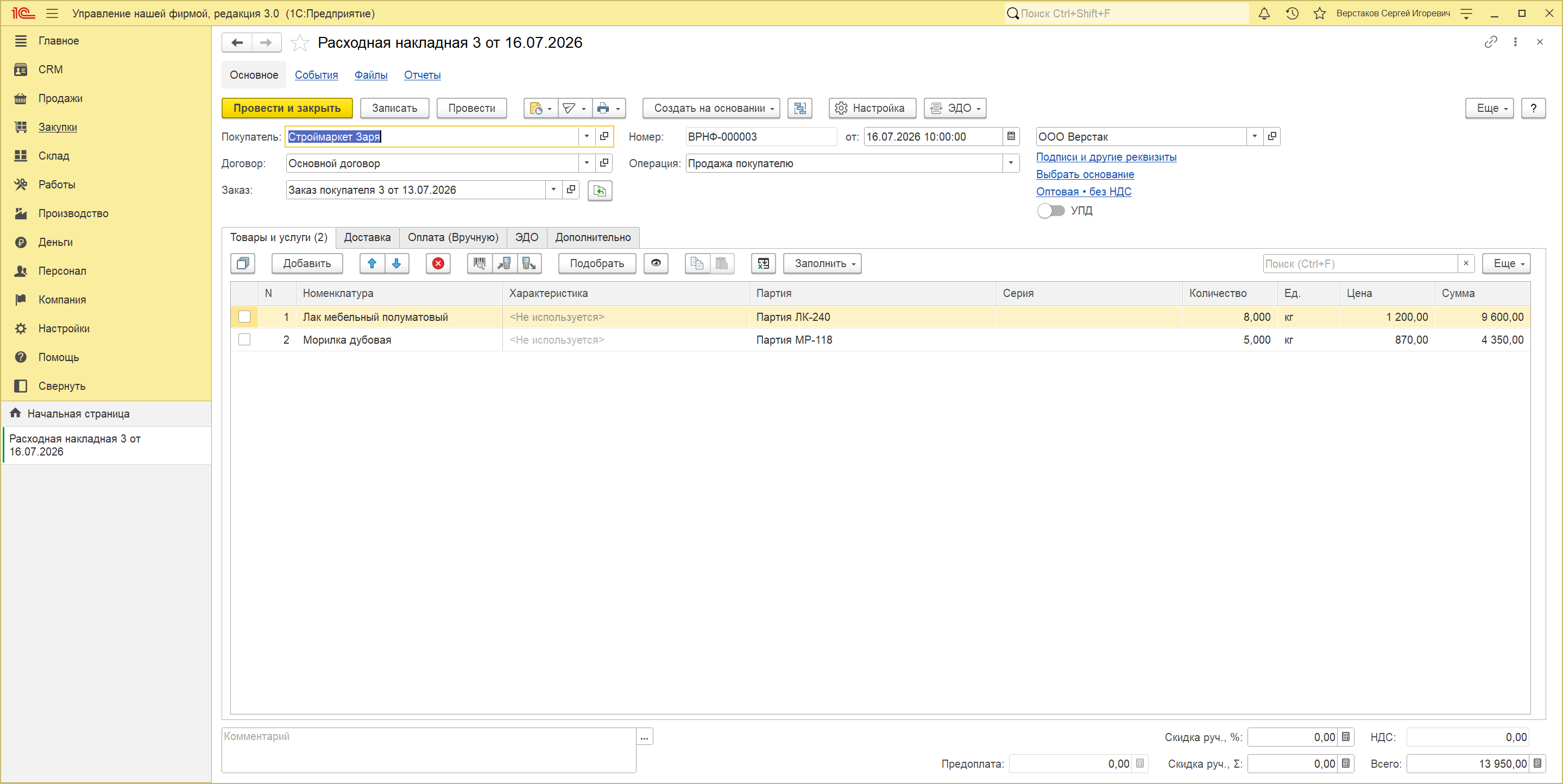Open Подписи и другие реквизиты link

[x=1106, y=156]
